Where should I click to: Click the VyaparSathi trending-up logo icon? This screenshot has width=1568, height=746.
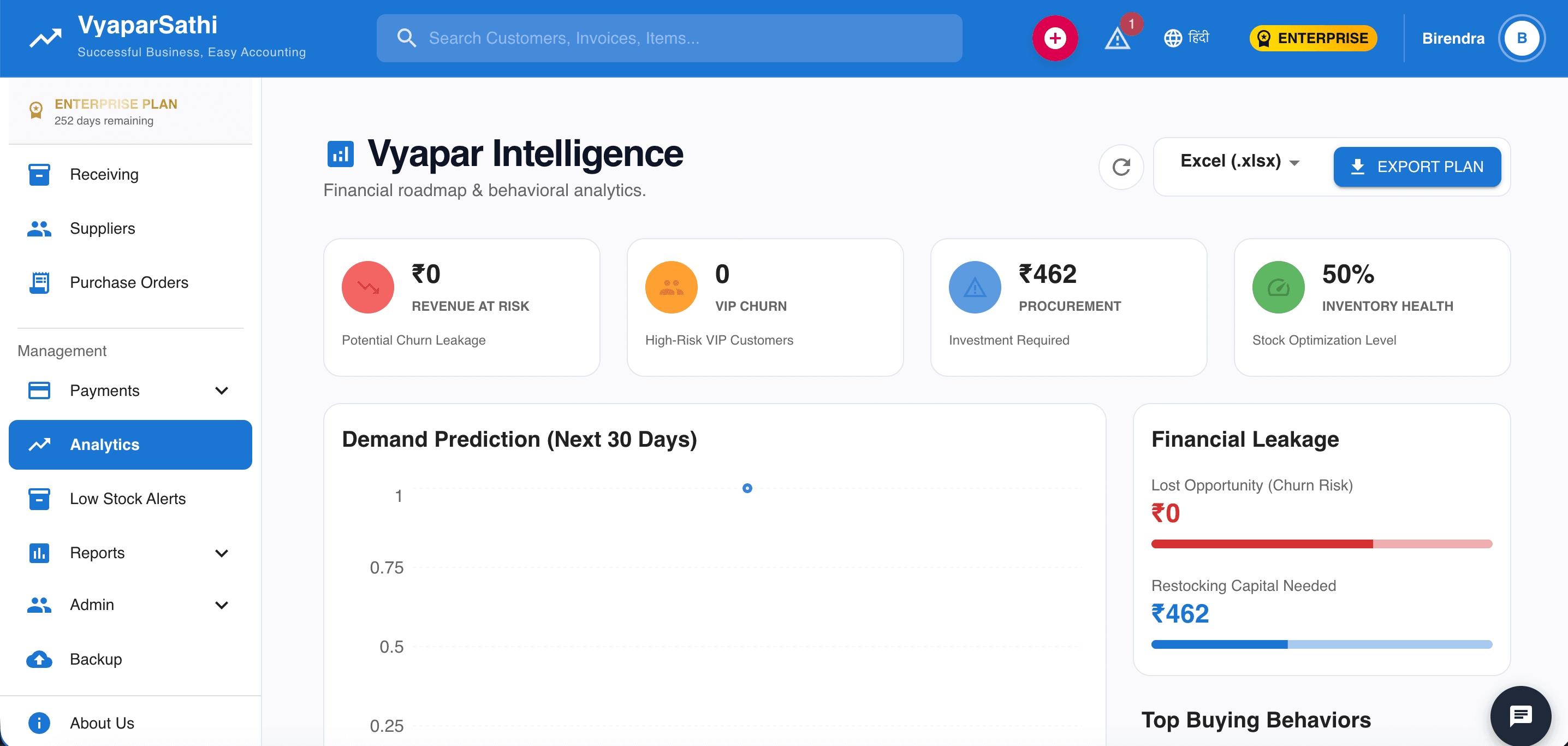pos(46,38)
